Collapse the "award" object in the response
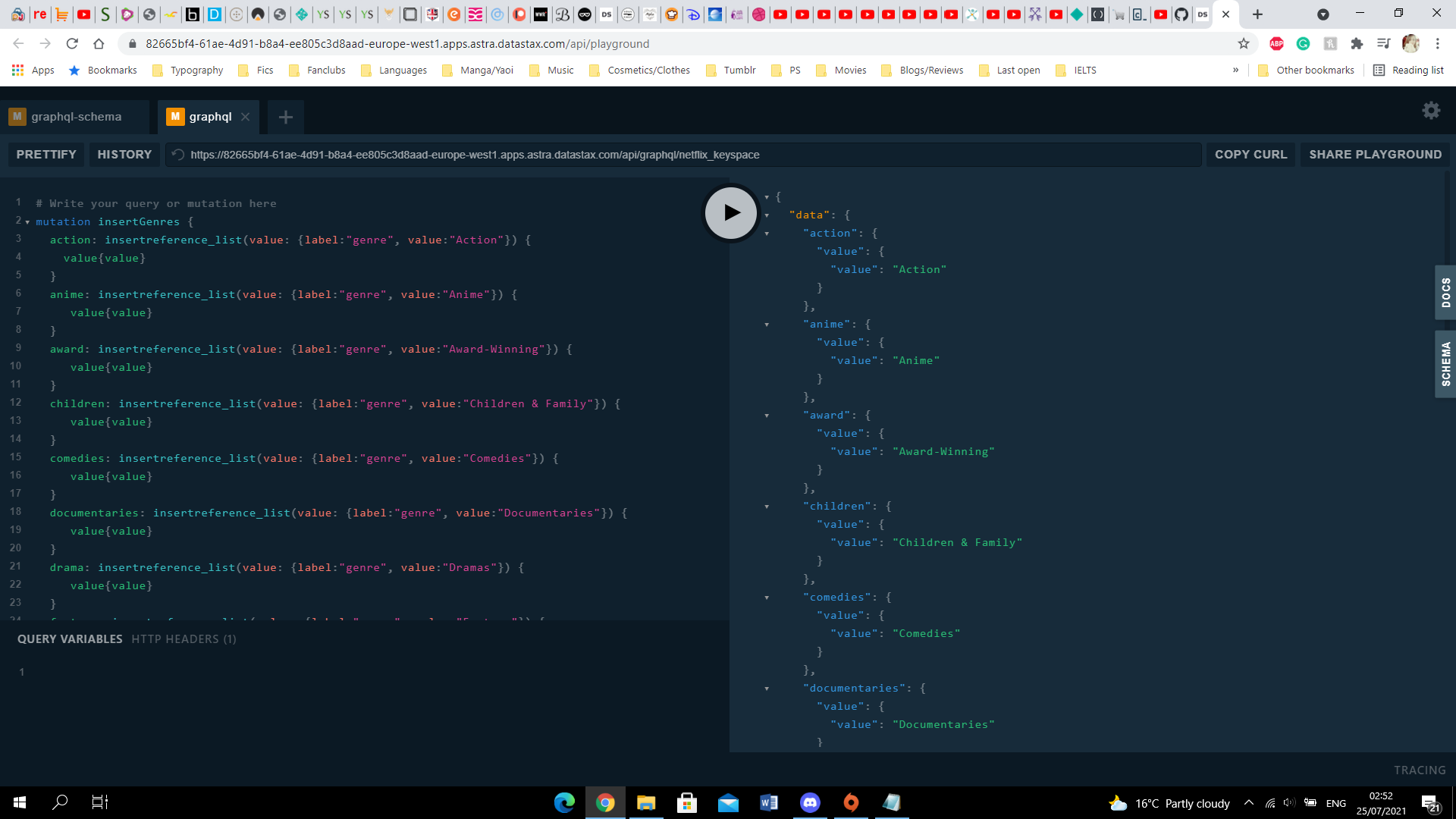Viewport: 1456px width, 819px height. click(767, 416)
